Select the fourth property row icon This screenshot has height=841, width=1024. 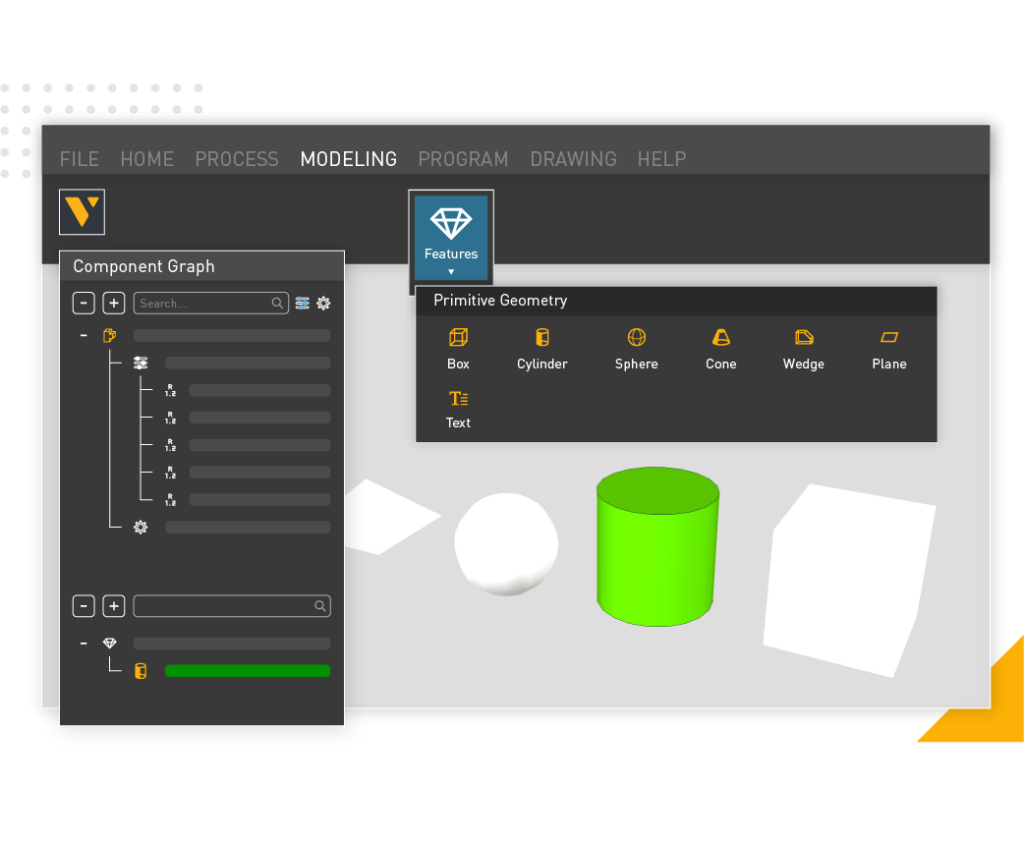pyautogui.click(x=170, y=473)
